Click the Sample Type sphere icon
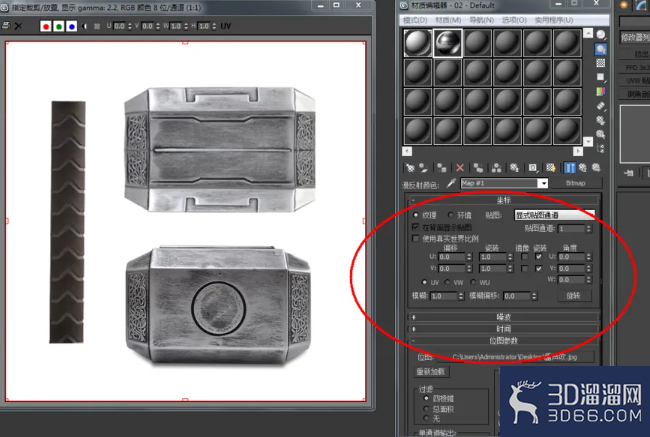 click(x=601, y=34)
